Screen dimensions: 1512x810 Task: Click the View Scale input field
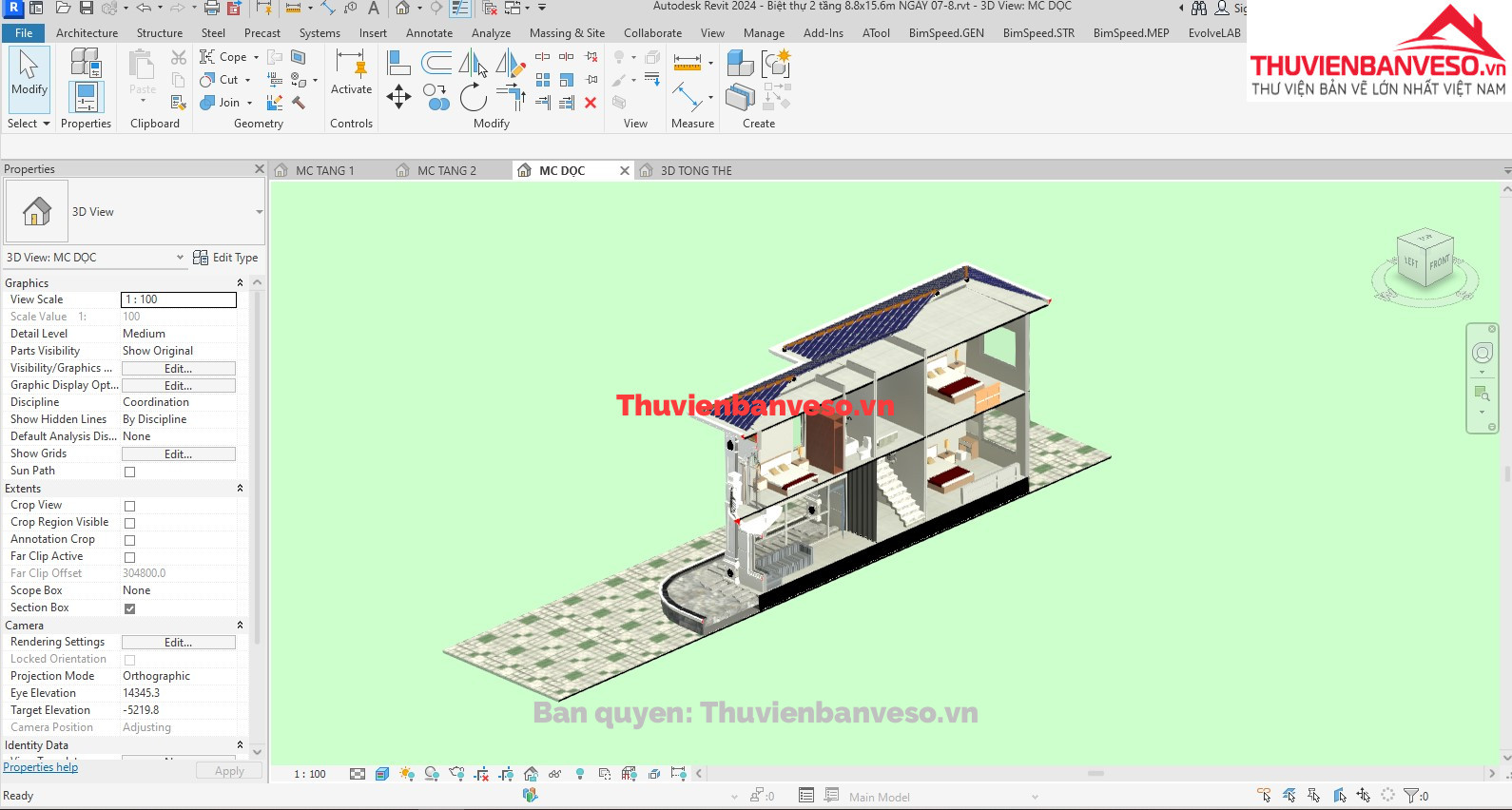(179, 299)
